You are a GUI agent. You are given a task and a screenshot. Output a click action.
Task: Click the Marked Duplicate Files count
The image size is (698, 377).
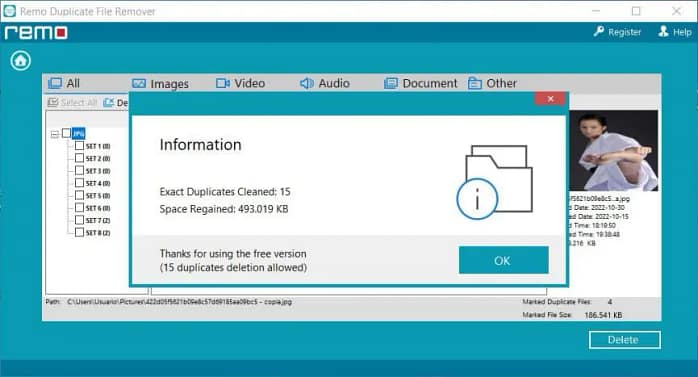click(x=609, y=302)
